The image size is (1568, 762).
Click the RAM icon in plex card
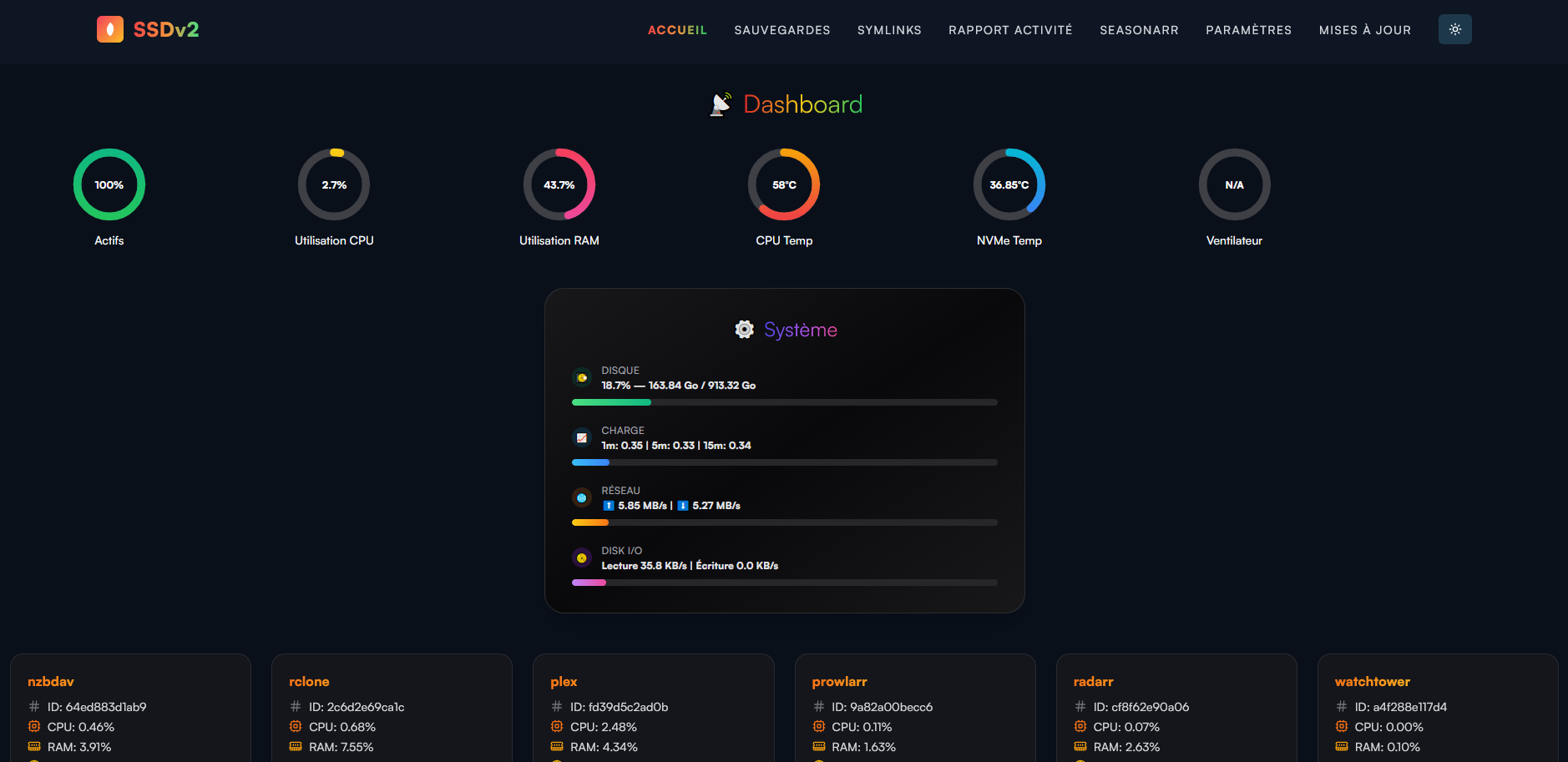pyautogui.click(x=557, y=747)
